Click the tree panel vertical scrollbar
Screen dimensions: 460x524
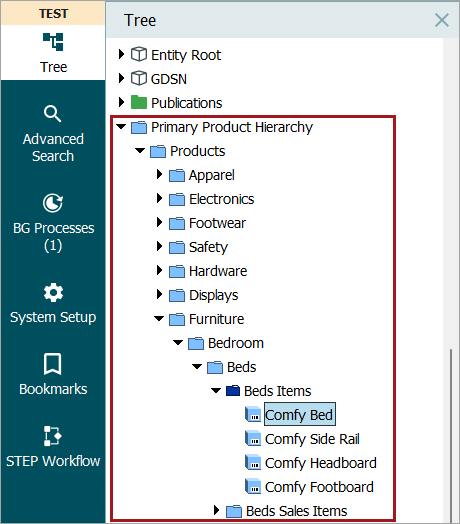(451, 434)
